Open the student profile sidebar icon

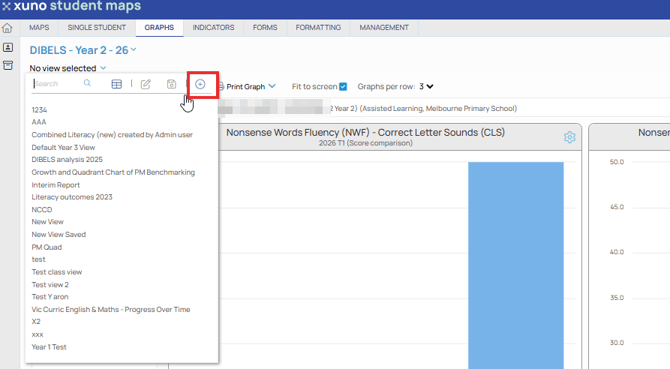(x=8, y=47)
